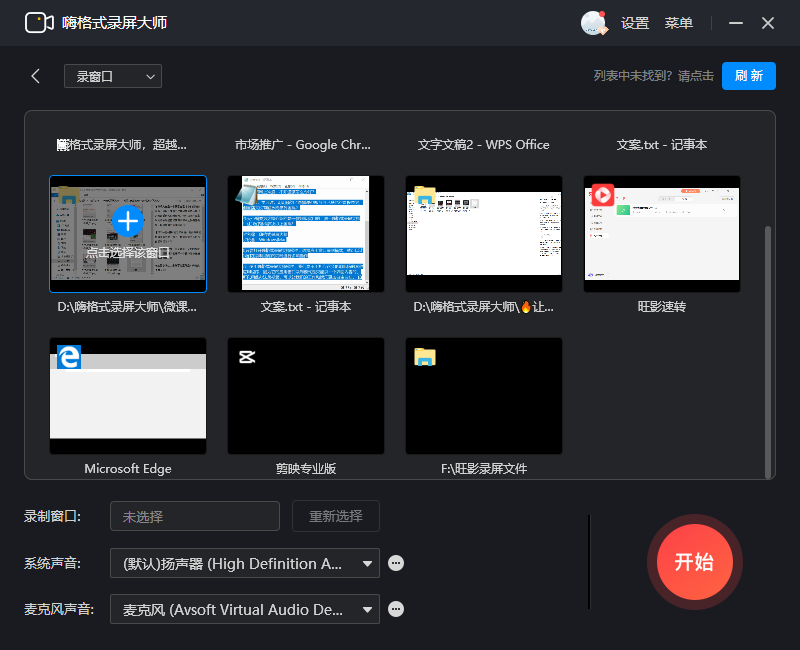Open the 菜单 menu

coord(679,22)
